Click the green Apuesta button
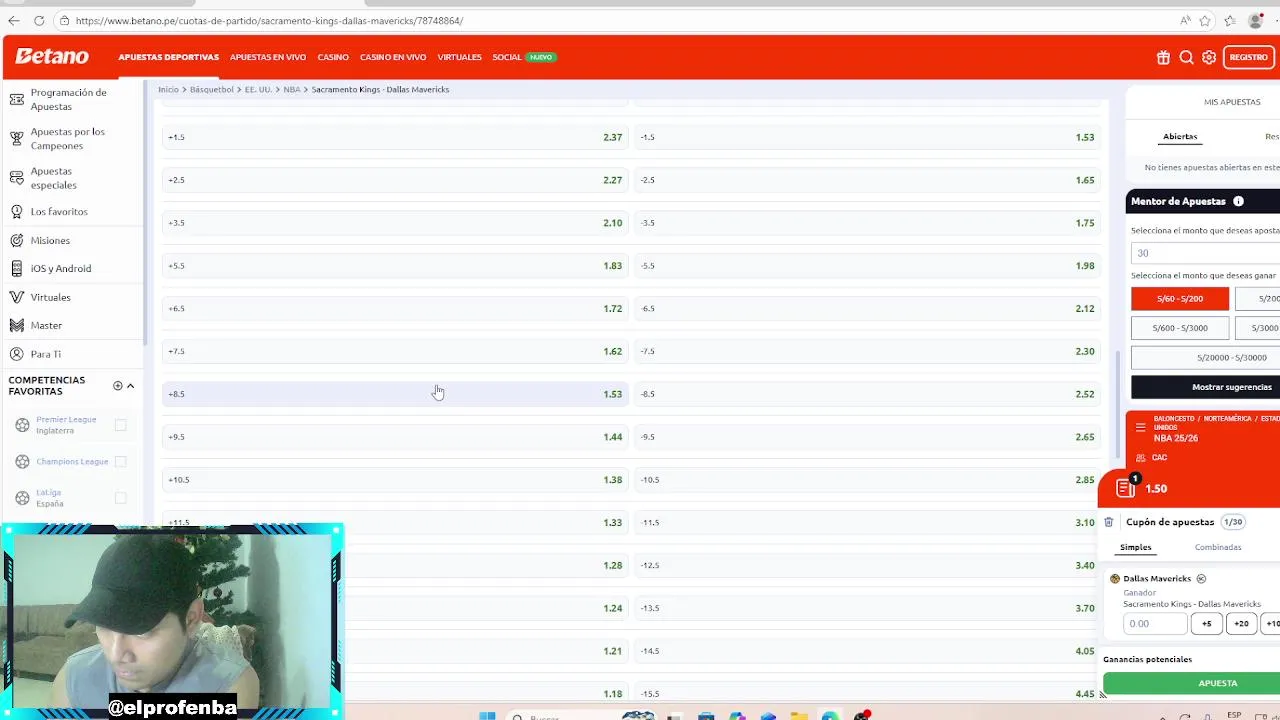The width and height of the screenshot is (1280, 720). click(x=1192, y=683)
